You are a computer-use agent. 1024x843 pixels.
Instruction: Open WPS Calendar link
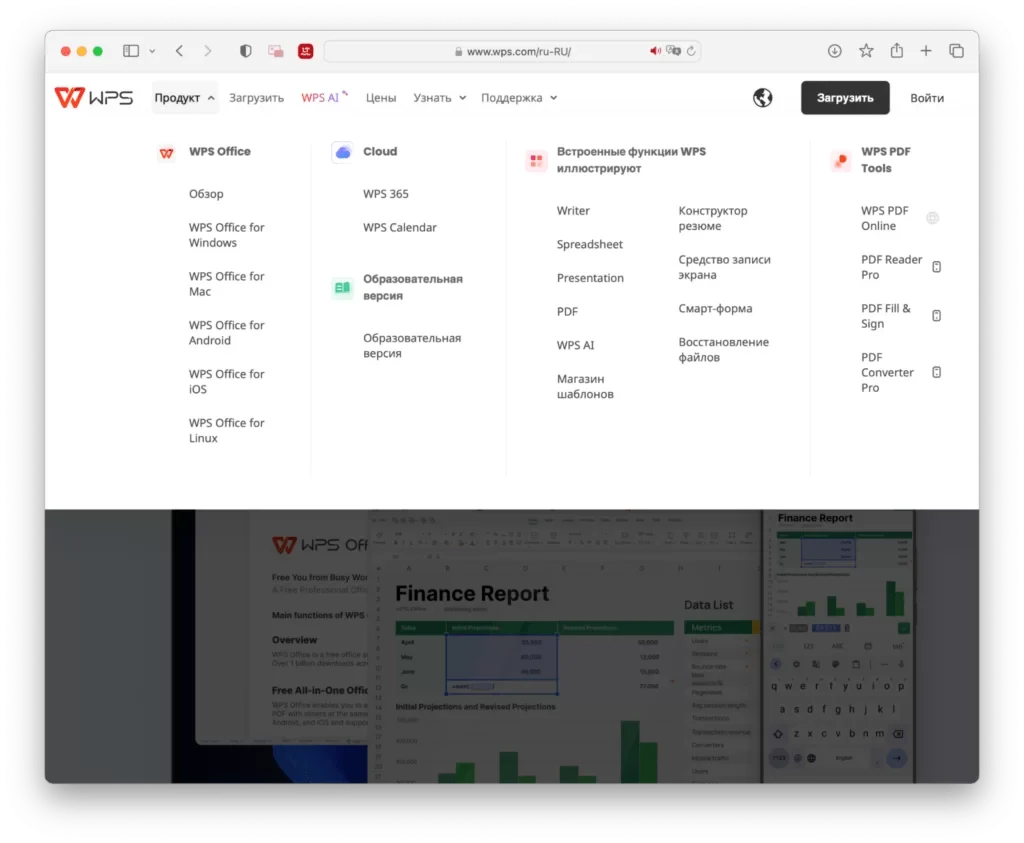[400, 227]
